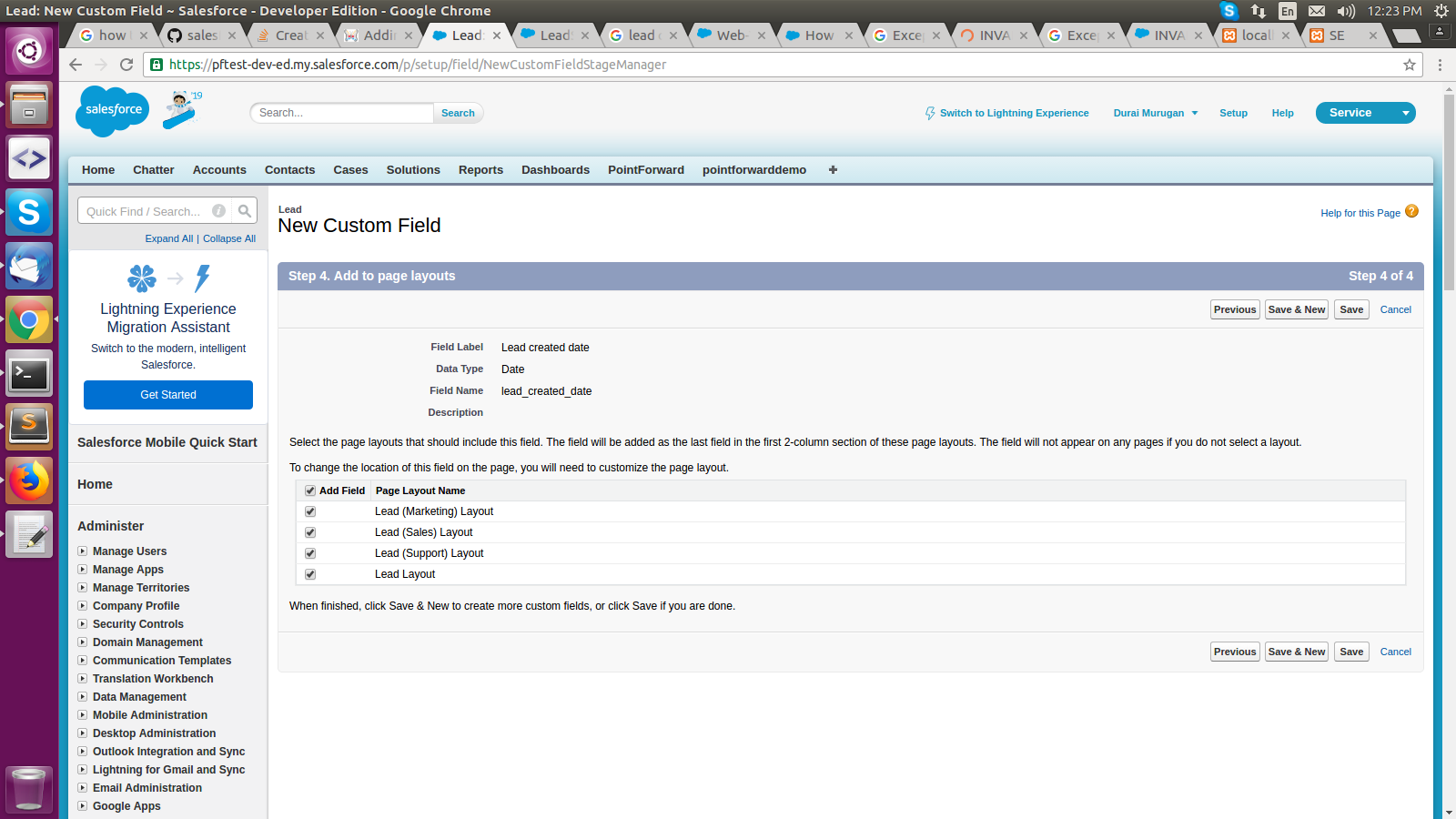This screenshot has height=819, width=1456.
Task: Add a tab with the plus icon
Action: [833, 170]
